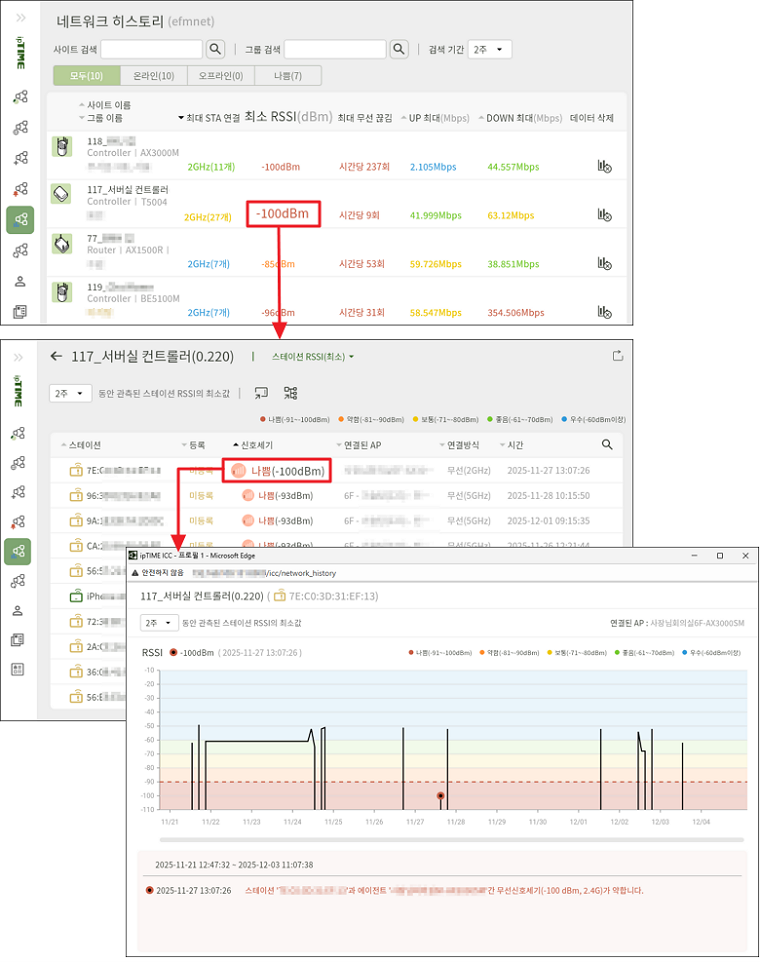This screenshot has height=962, width=760.
Task: Click the 나쁨(-100dBm) signal strength cell
Action: [274, 471]
